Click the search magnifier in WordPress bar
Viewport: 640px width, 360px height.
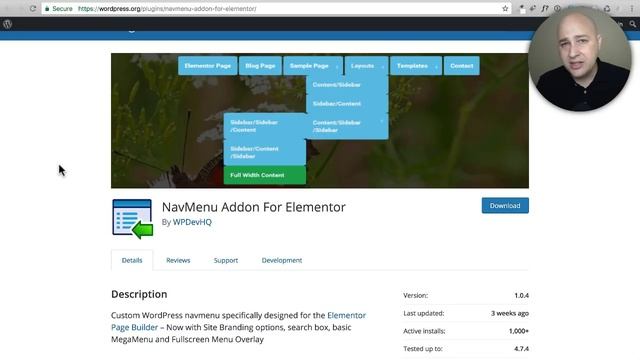coord(632,24)
